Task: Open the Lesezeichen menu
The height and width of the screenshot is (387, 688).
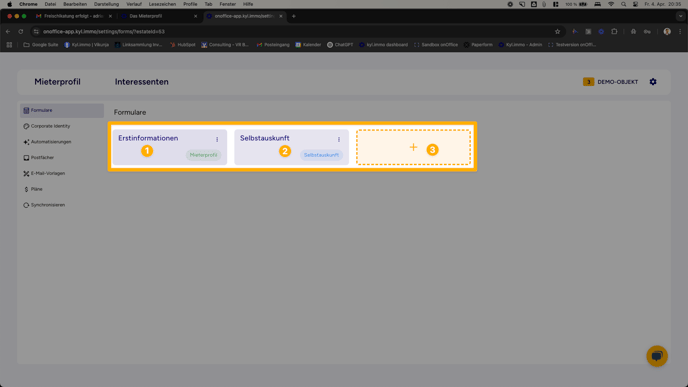Action: click(162, 4)
